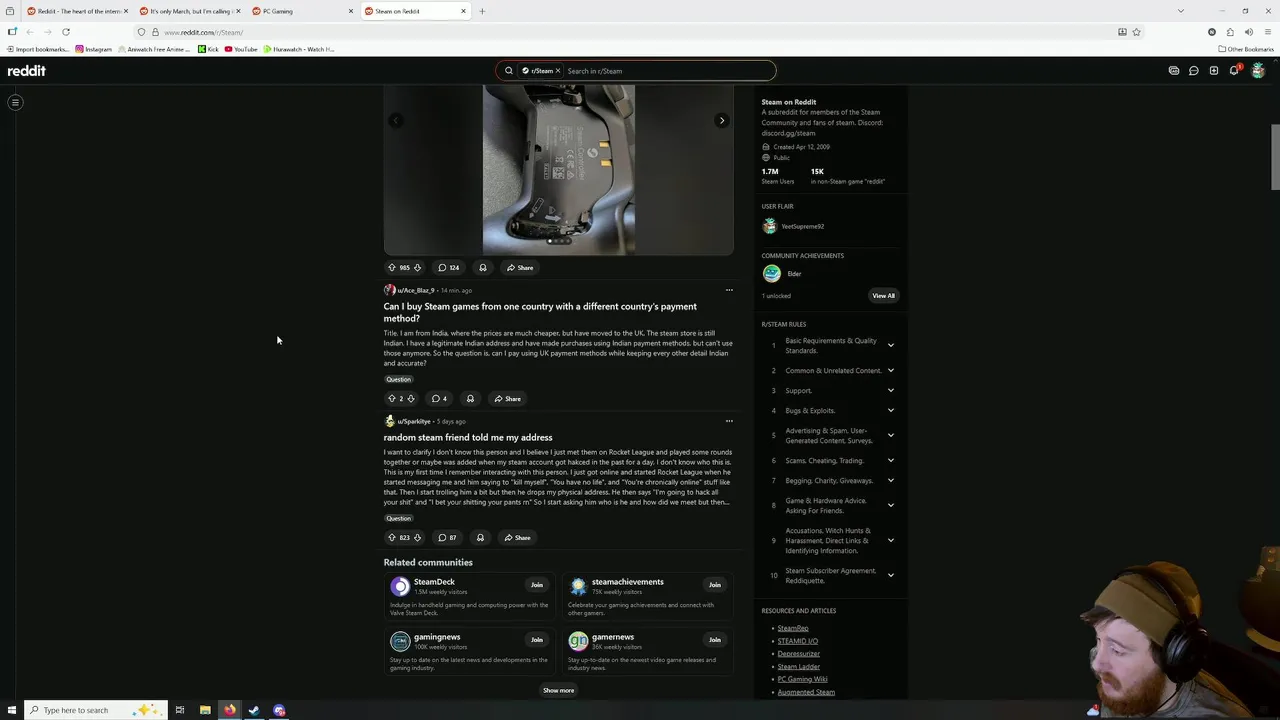This screenshot has width=1280, height=720.
Task: Switch to the PC Gaming browser tab
Action: click(303, 11)
